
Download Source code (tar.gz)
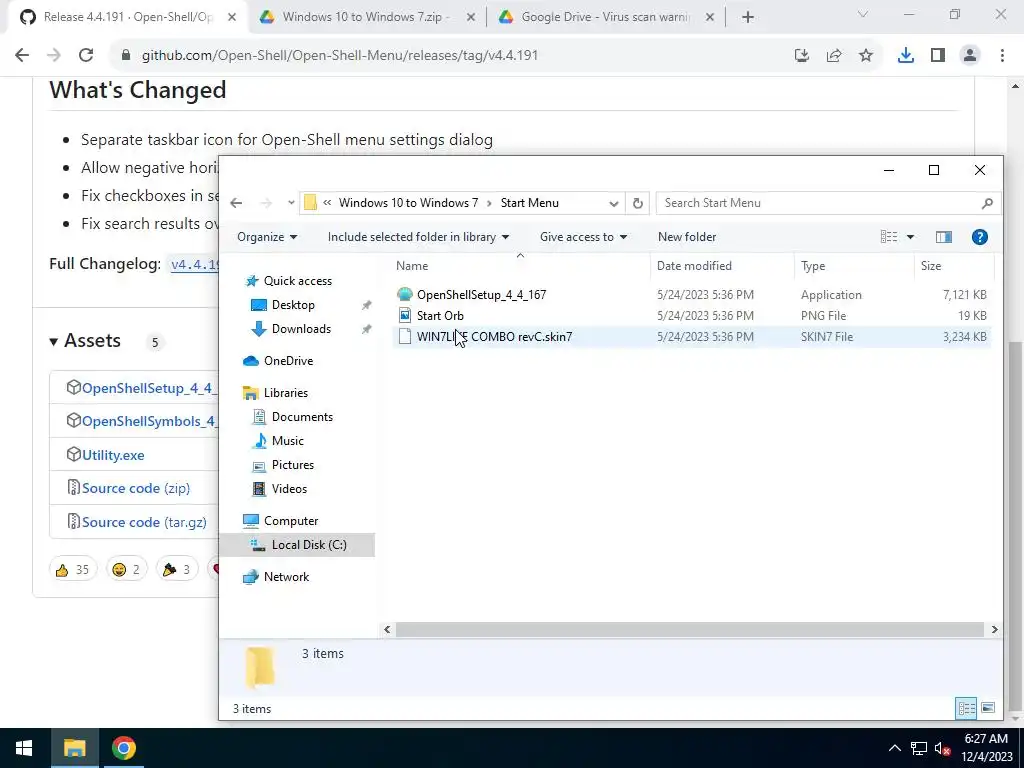coord(144,522)
